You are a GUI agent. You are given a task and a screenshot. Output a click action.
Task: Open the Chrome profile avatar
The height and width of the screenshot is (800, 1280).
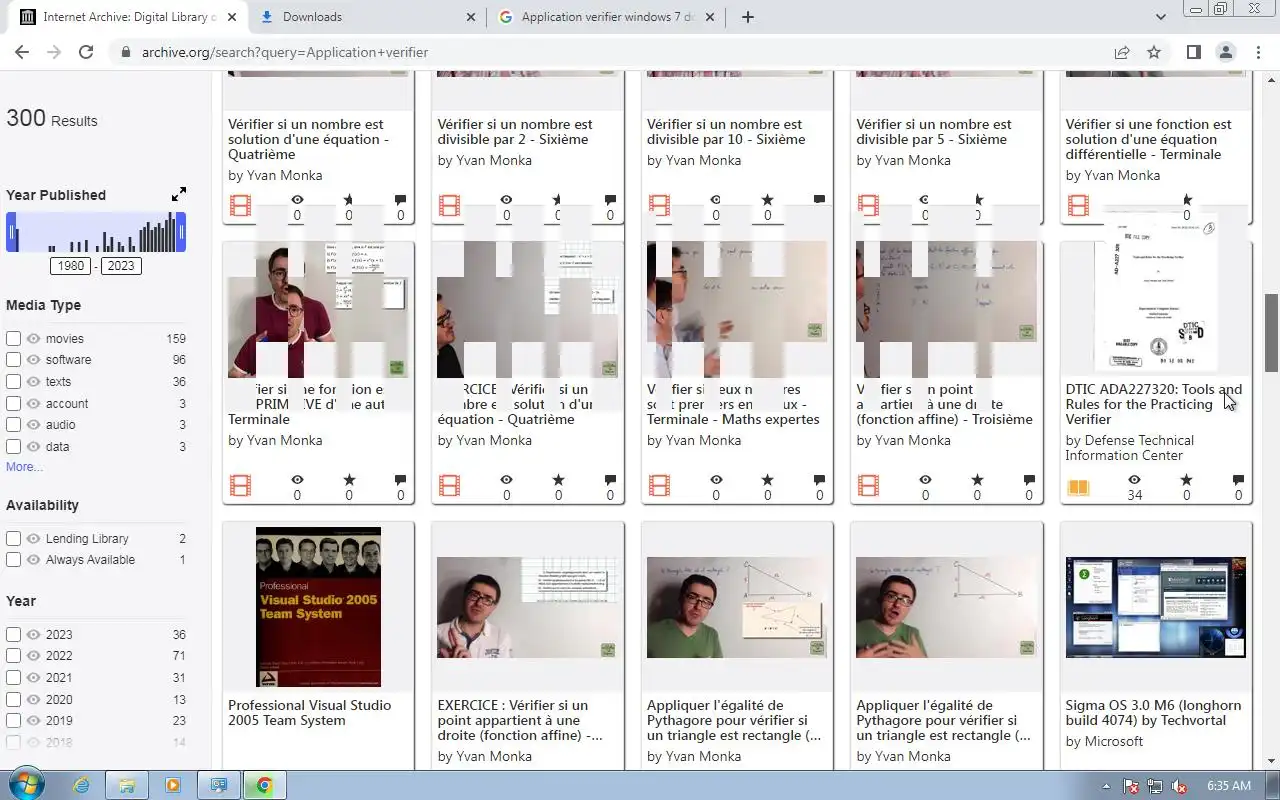[x=1225, y=52]
